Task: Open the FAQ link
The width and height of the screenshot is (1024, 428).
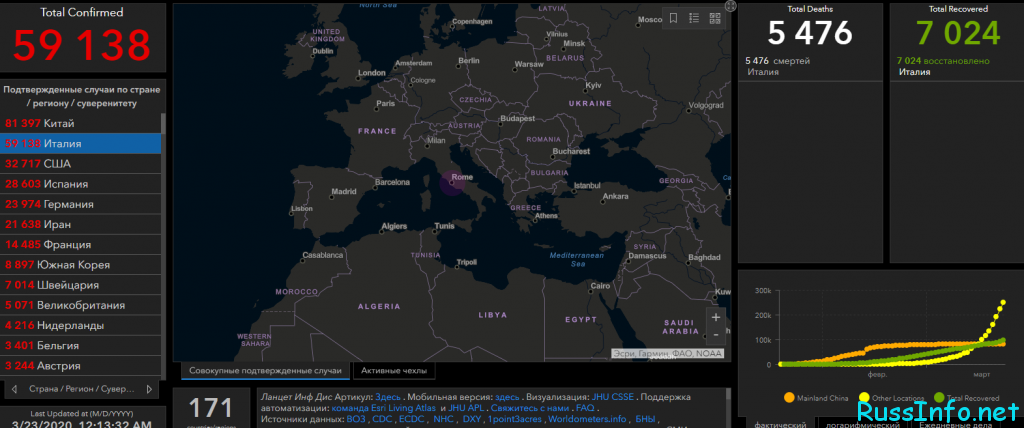Action: click(585, 408)
